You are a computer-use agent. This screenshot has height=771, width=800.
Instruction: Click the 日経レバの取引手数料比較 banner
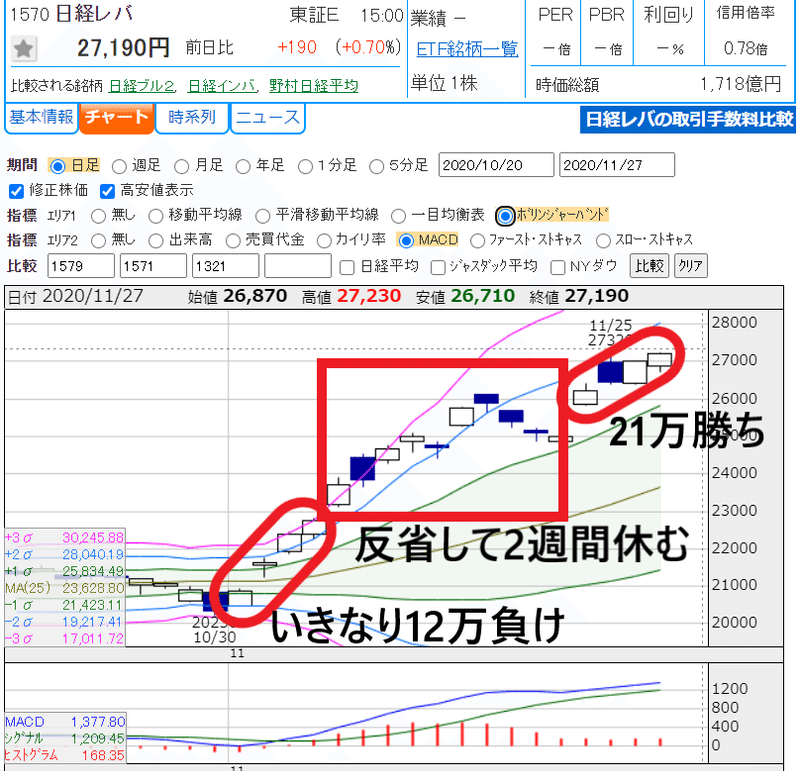[x=688, y=120]
